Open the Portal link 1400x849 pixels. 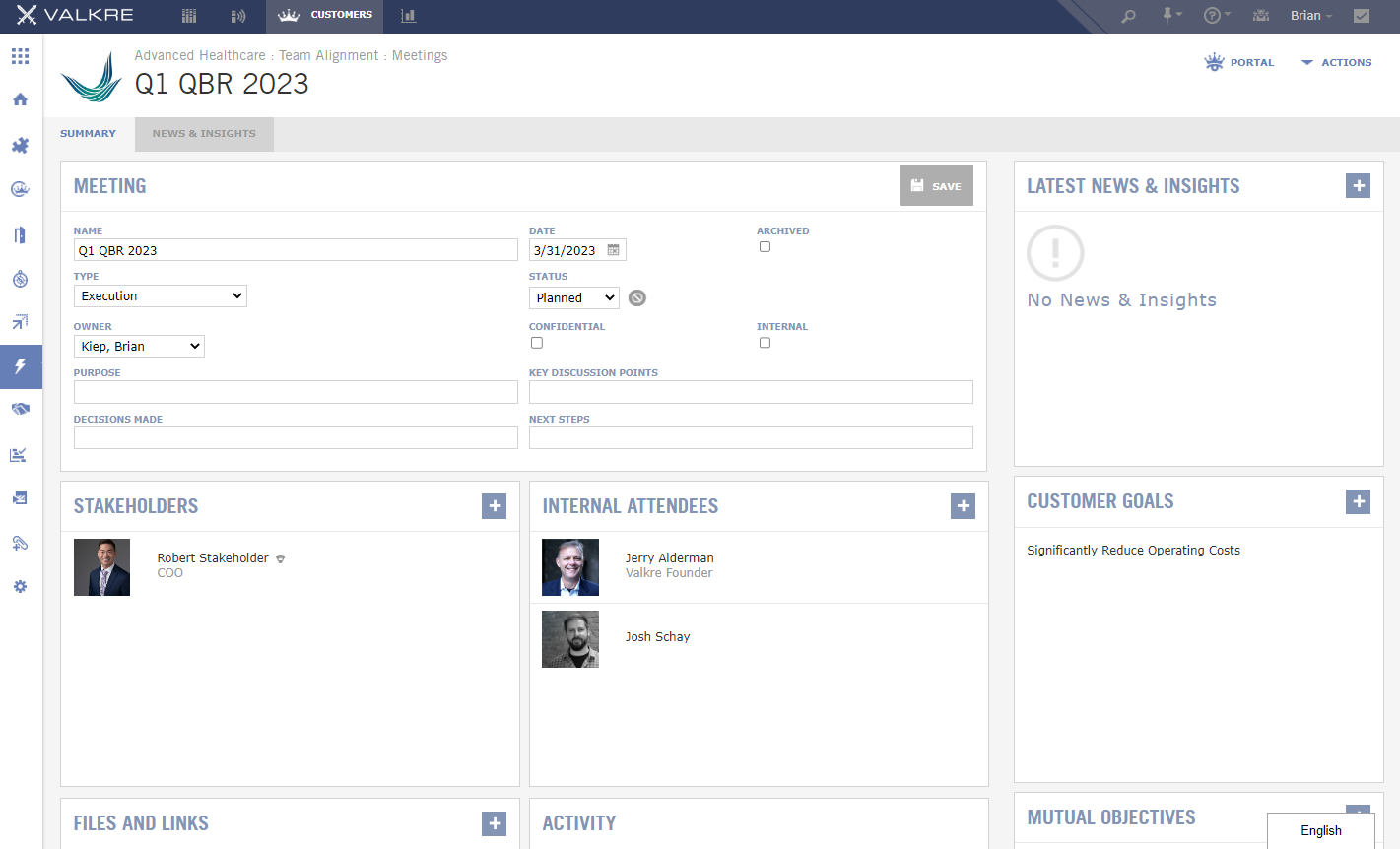click(x=1239, y=62)
